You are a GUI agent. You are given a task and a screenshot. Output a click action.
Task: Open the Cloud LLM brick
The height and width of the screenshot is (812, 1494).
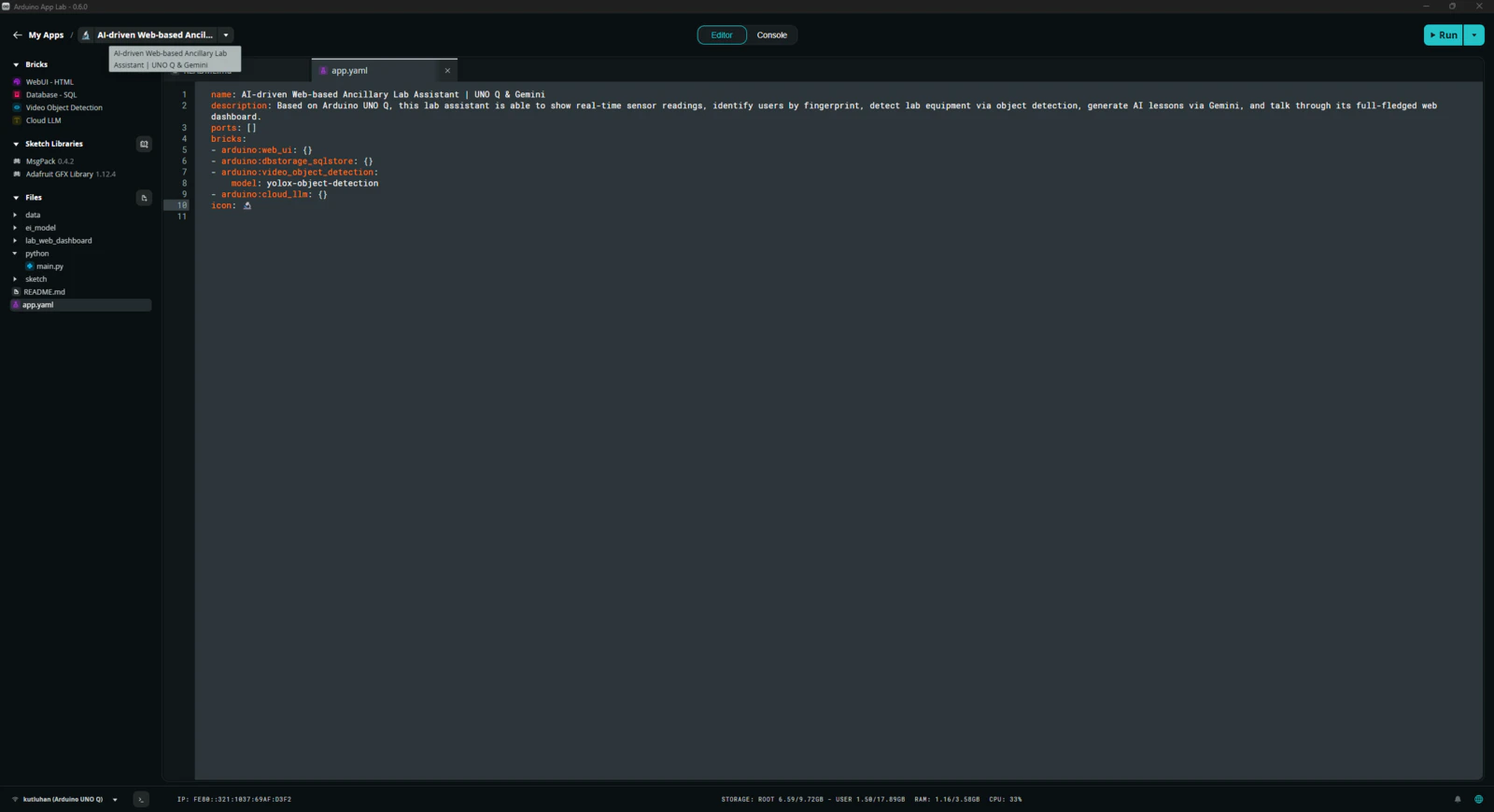point(43,120)
